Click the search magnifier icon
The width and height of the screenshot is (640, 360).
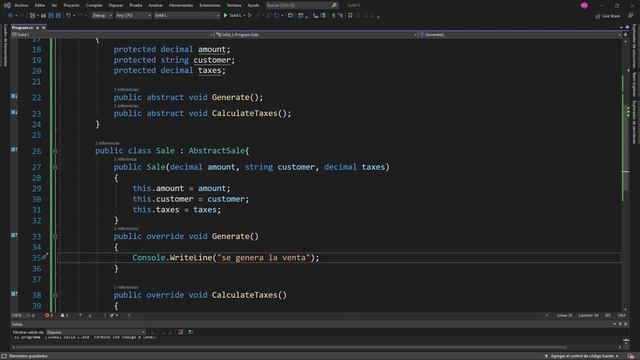pos(334,5)
